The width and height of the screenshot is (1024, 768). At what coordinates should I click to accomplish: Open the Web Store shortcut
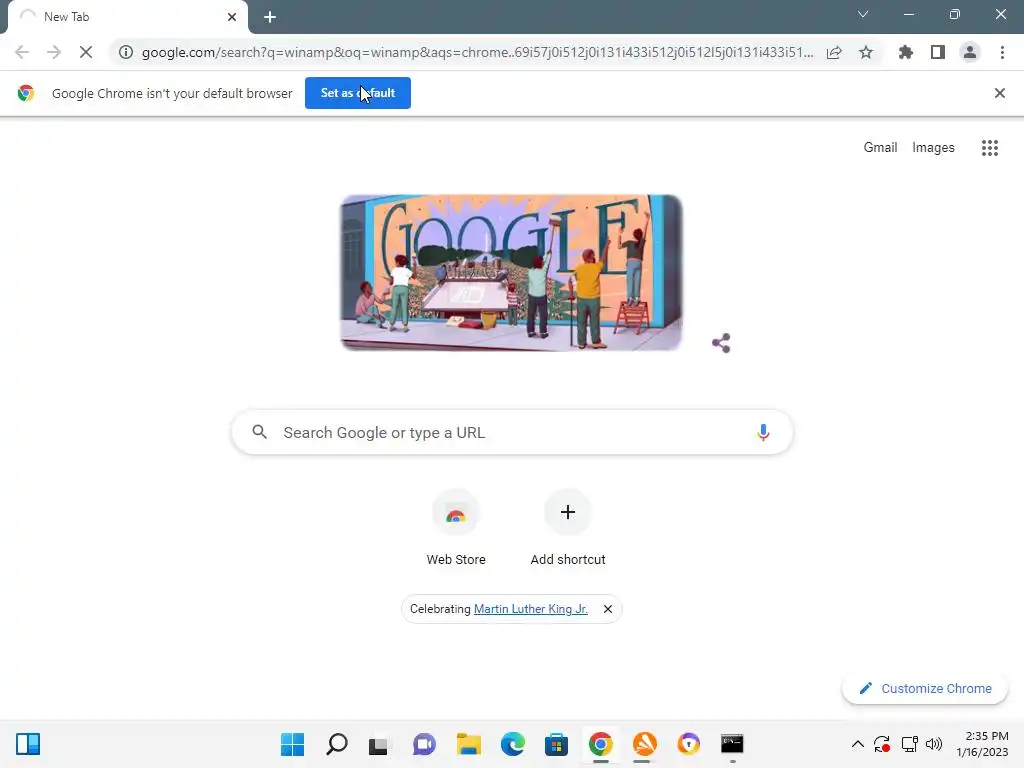coord(456,528)
